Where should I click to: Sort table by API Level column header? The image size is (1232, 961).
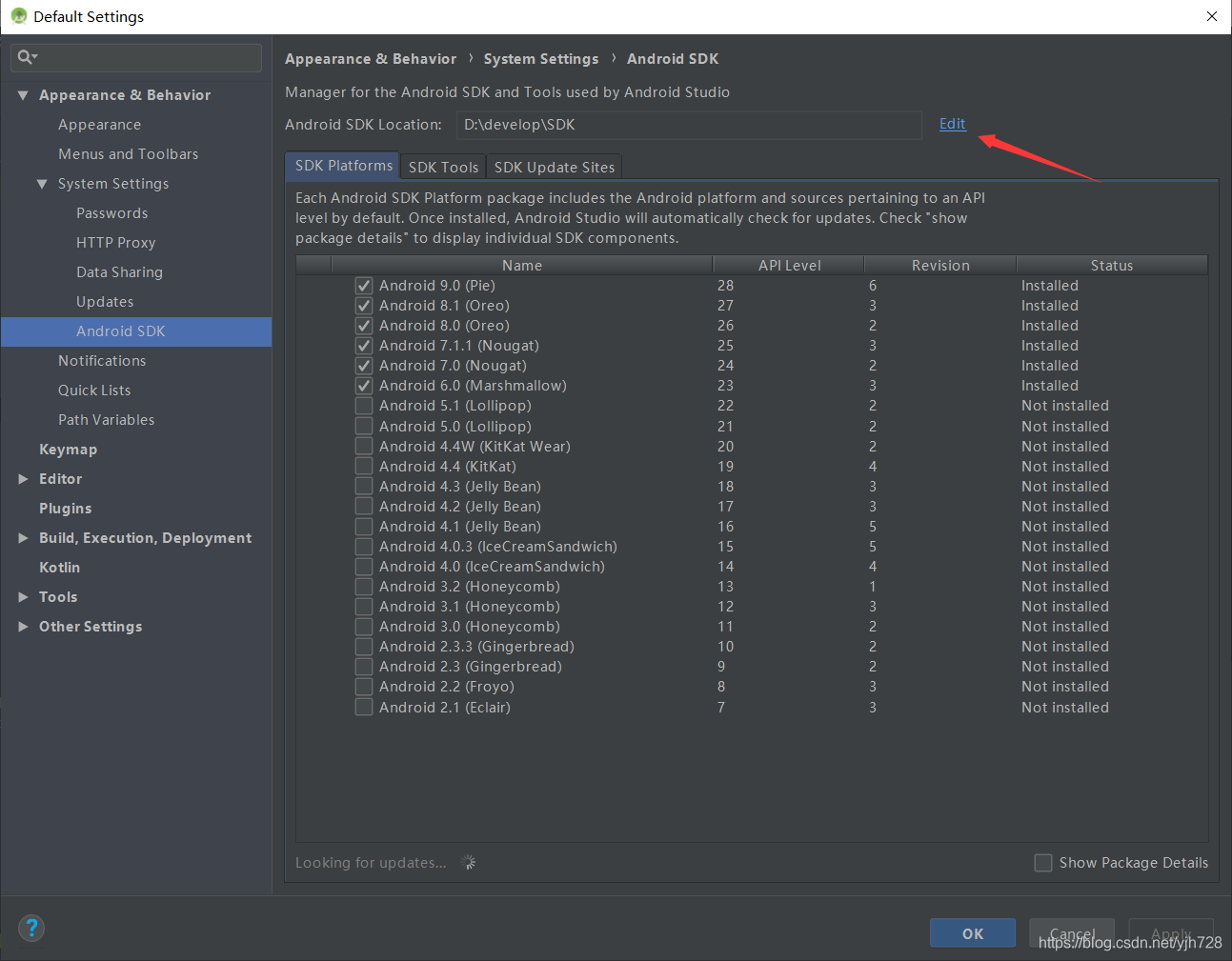[789, 266]
